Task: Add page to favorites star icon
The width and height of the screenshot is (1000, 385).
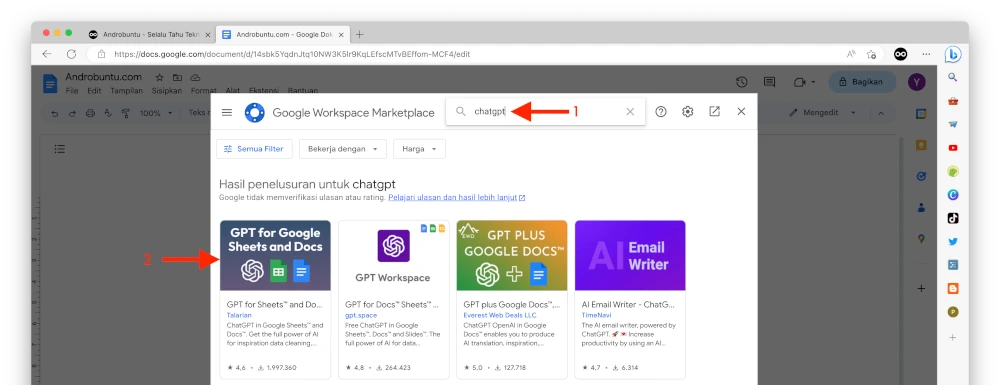Action: 871,54
